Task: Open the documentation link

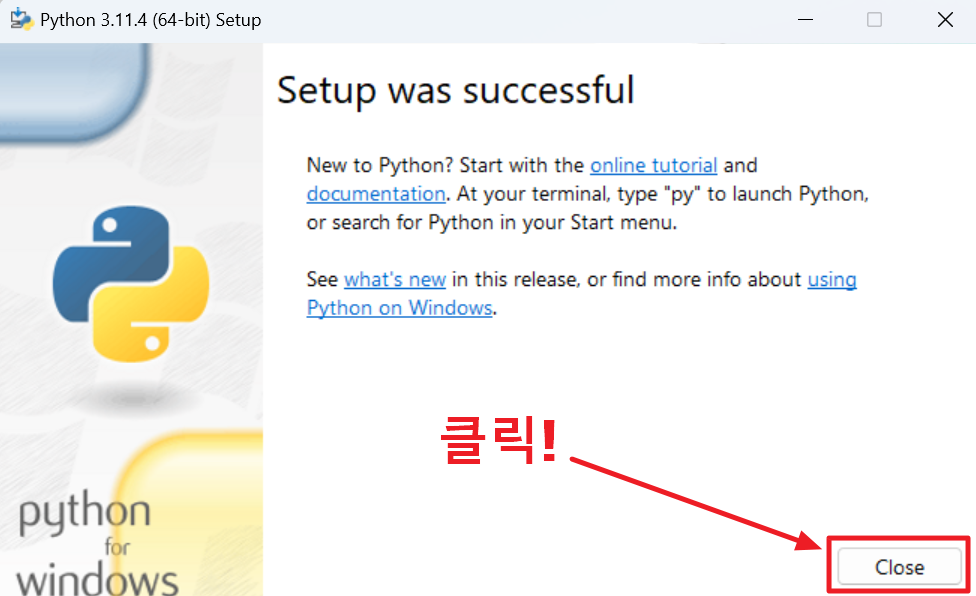Action: 376,194
